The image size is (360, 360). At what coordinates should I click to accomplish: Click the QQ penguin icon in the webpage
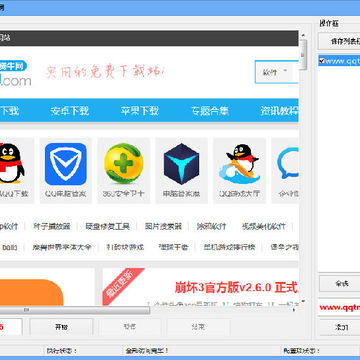(x=11, y=163)
